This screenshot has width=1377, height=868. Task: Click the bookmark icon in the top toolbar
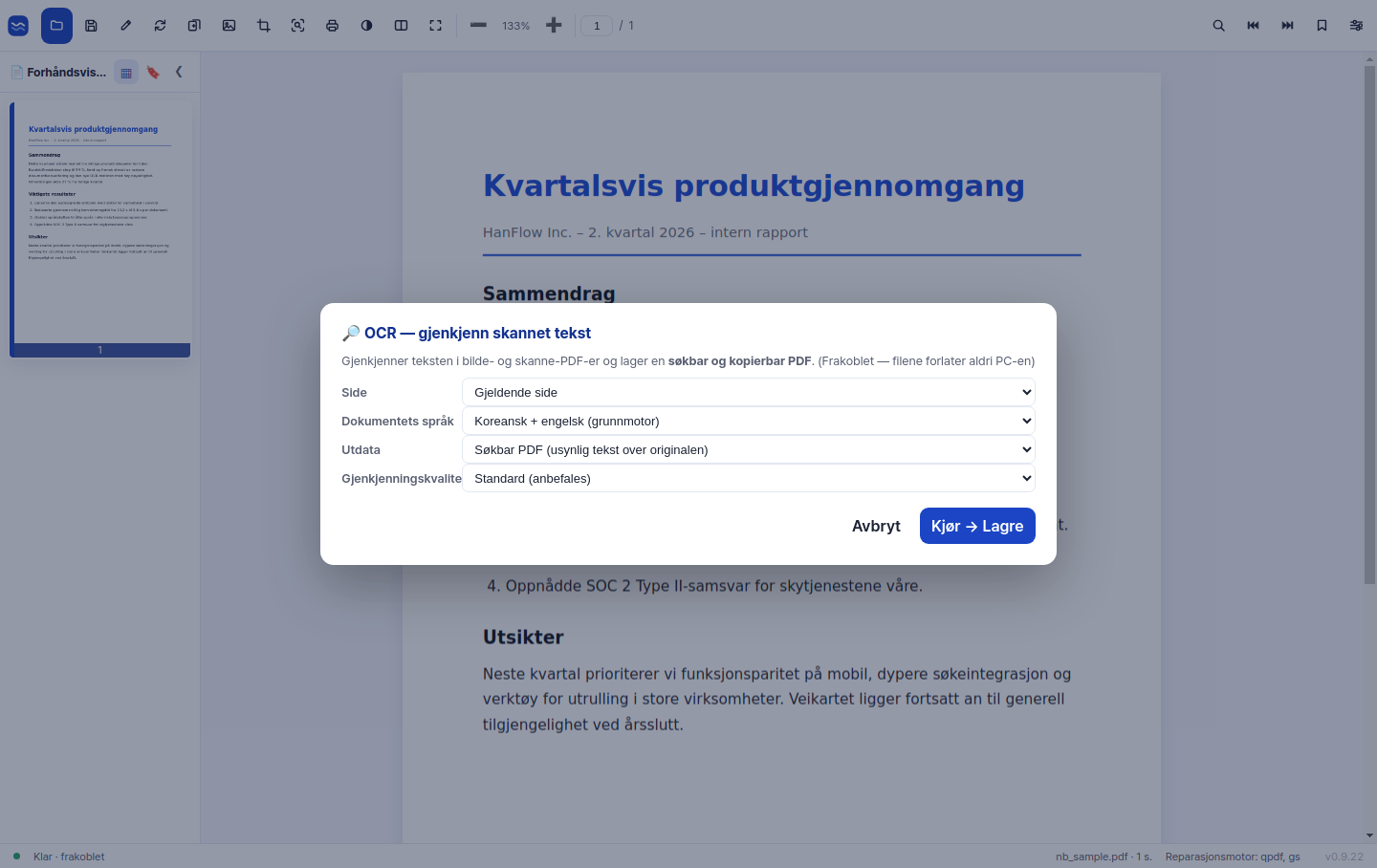tap(1322, 26)
